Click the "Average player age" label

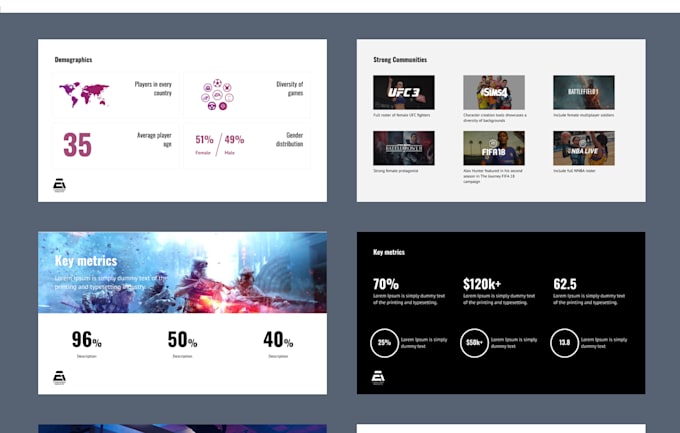click(x=154, y=140)
